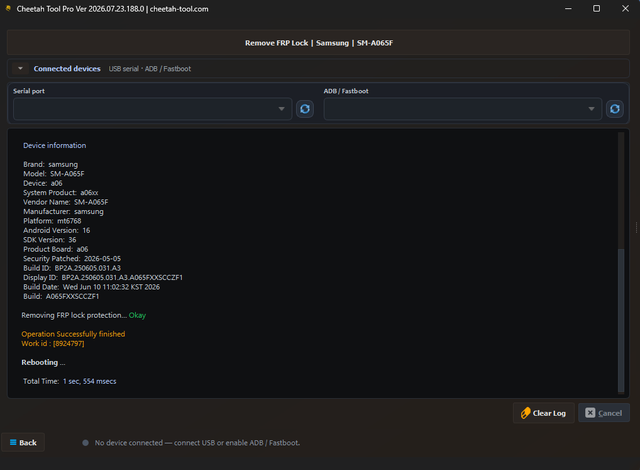This screenshot has width=640, height=470.
Task: Minimize the Cheetah Tool window
Action: pyautogui.click(x=568, y=9)
